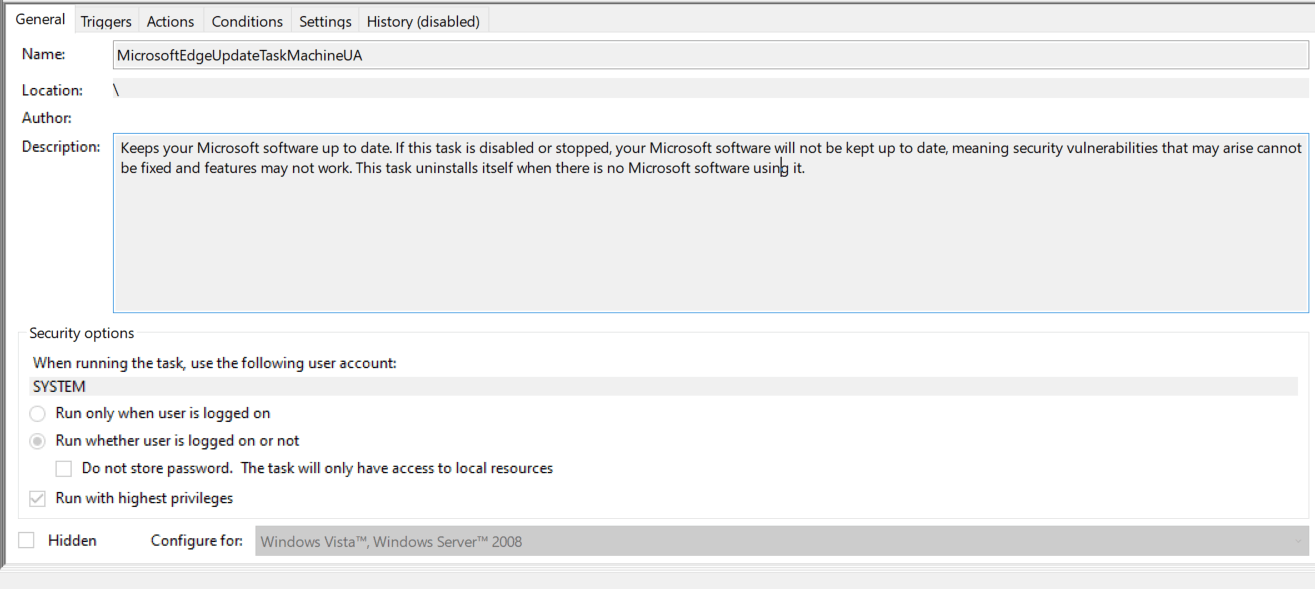Toggle the Hidden checkbox
Viewport: 1315px width, 589px height.
coord(27,540)
